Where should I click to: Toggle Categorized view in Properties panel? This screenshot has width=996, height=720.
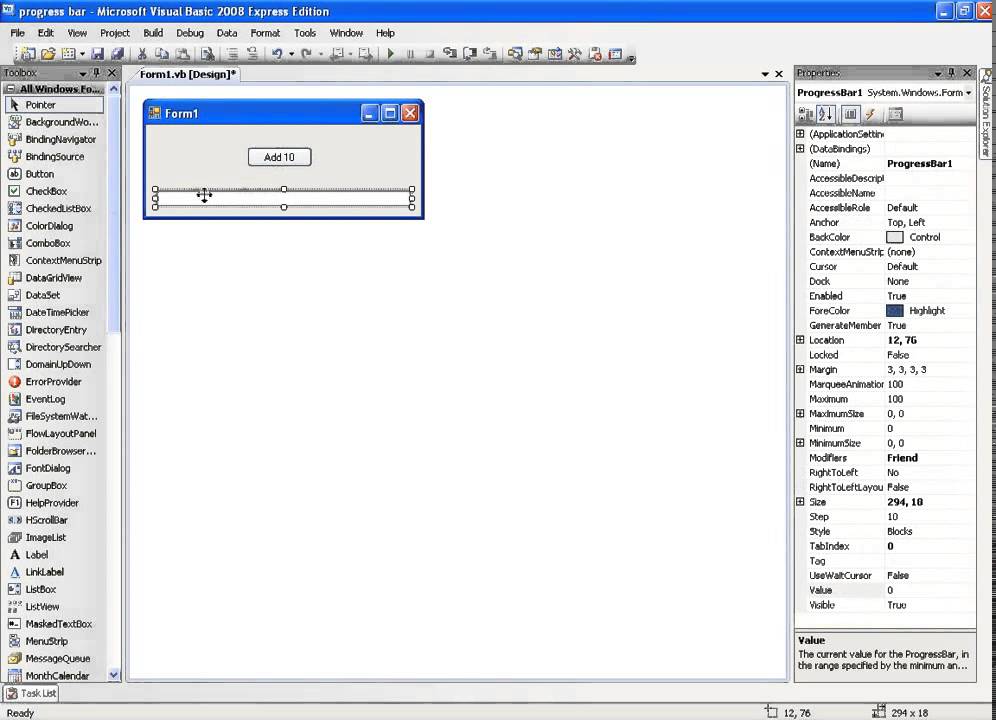click(805, 114)
